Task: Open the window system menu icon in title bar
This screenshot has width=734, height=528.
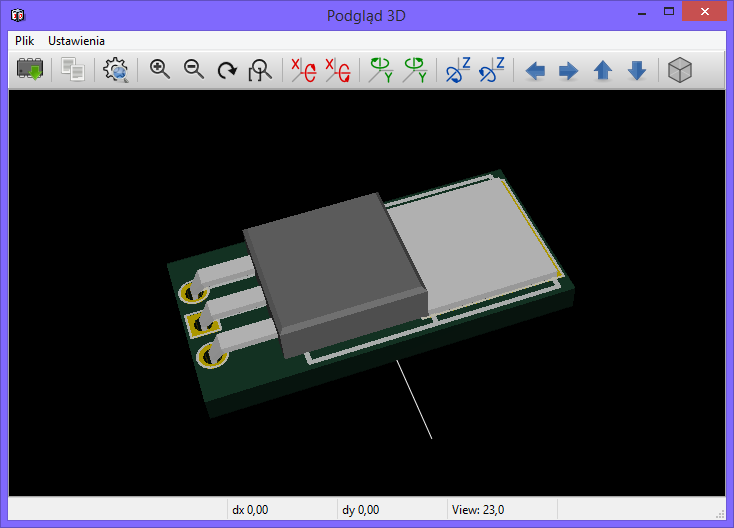Action: pos(18,15)
